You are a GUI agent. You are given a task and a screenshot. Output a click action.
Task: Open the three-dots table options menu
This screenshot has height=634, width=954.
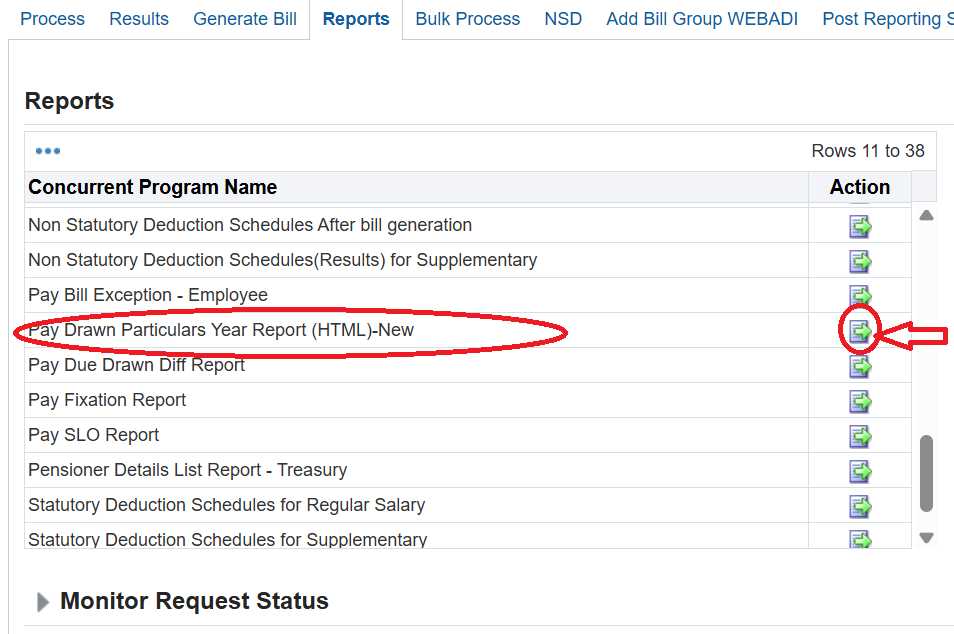47,151
